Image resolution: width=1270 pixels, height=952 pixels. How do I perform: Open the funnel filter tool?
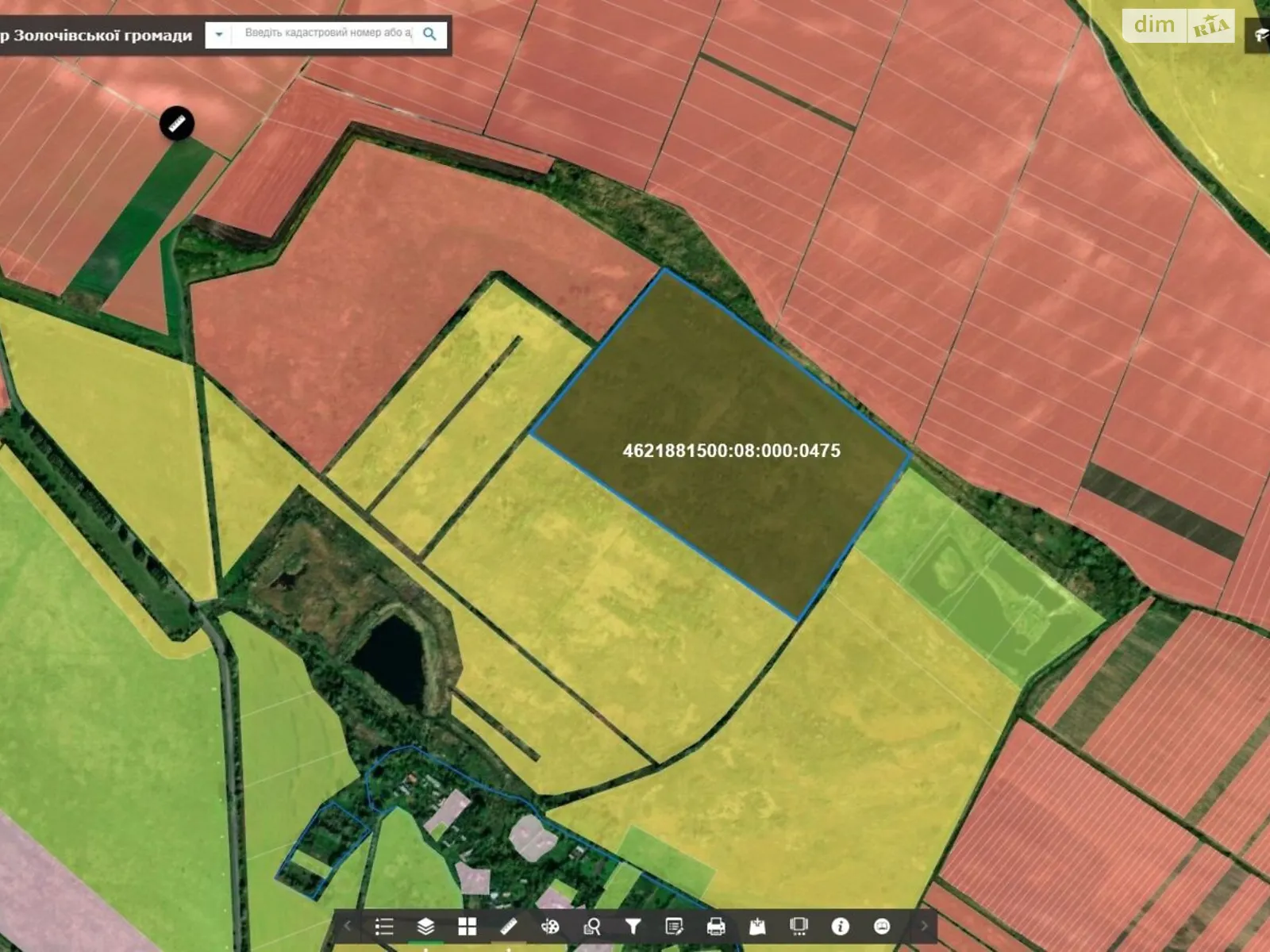[x=633, y=927]
